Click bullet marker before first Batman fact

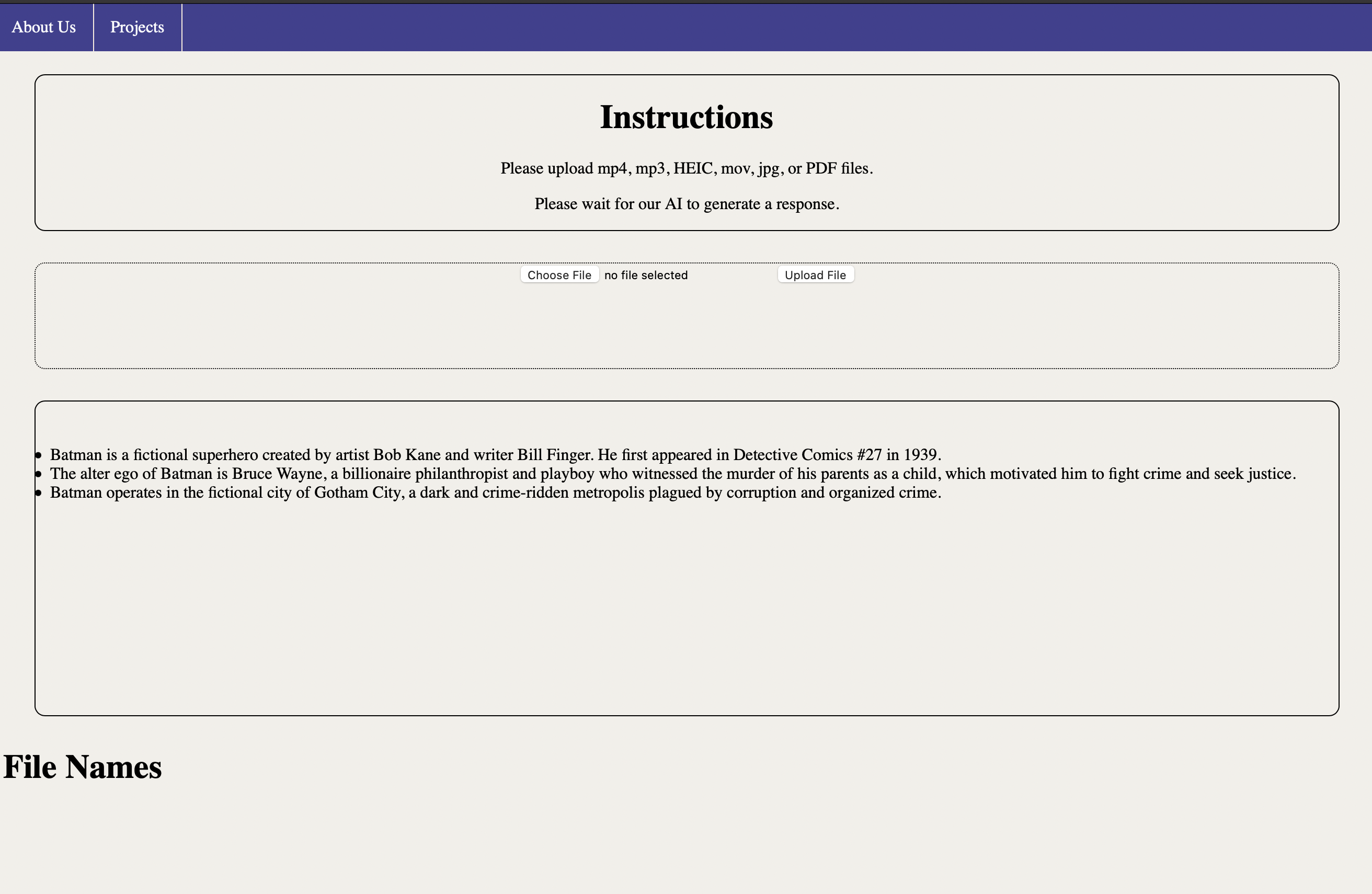point(39,455)
